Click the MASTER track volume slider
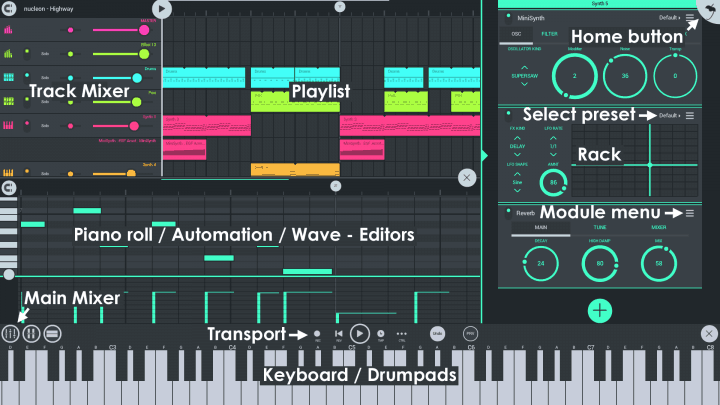The width and height of the screenshot is (720, 405). (x=118, y=29)
